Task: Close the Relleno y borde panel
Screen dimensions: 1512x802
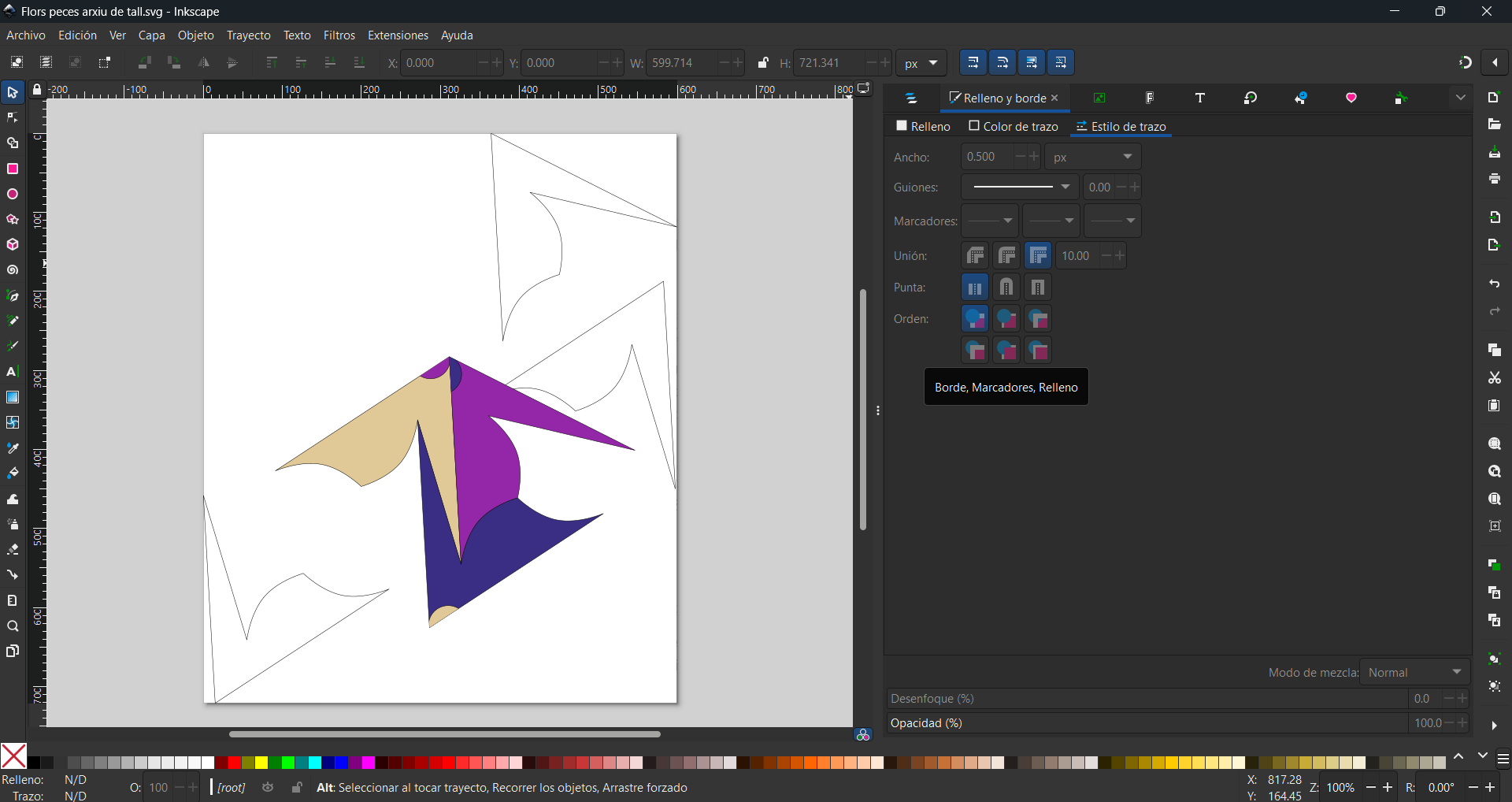Action: (1055, 98)
